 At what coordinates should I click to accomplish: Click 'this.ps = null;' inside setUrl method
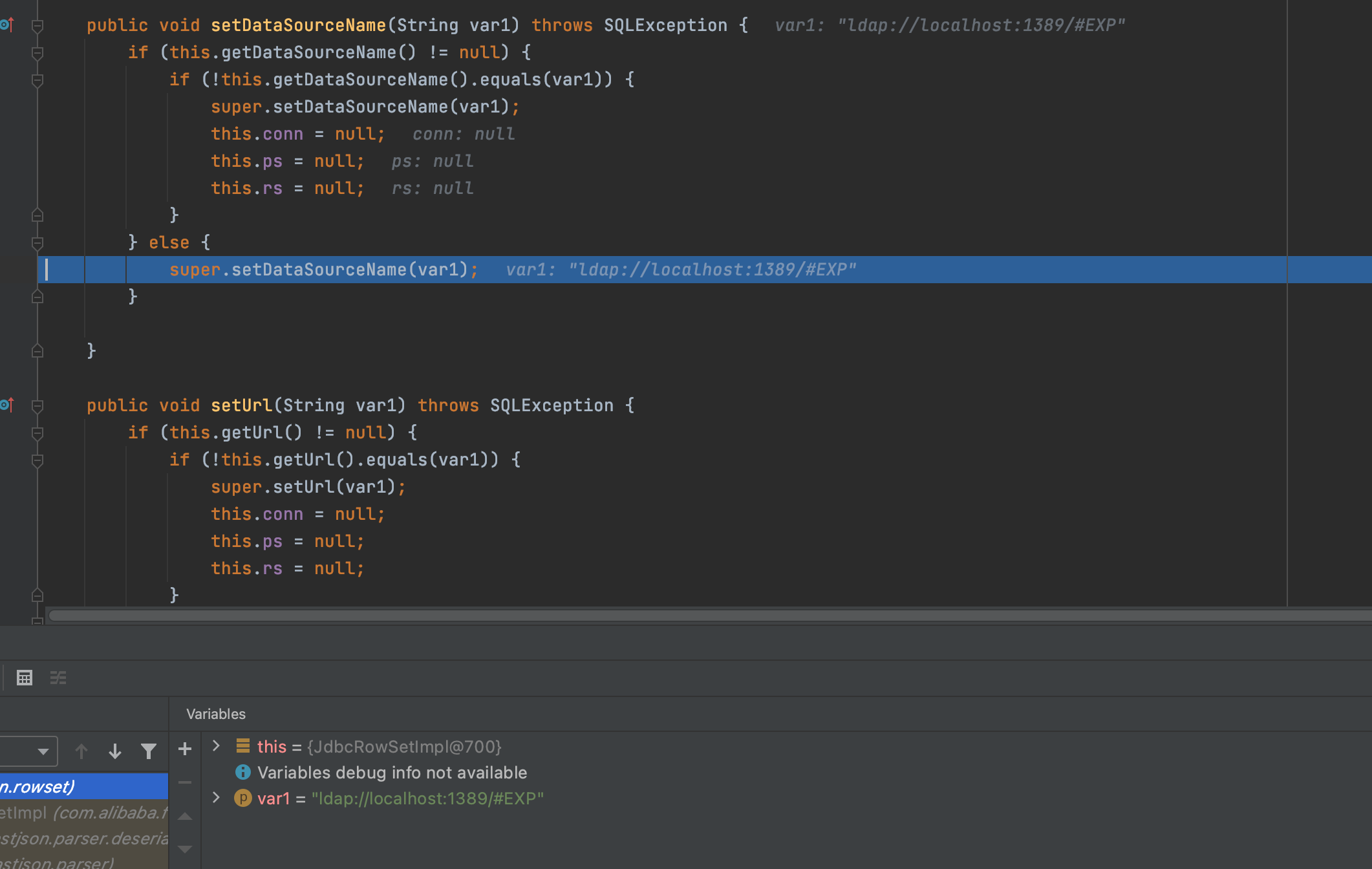point(288,541)
